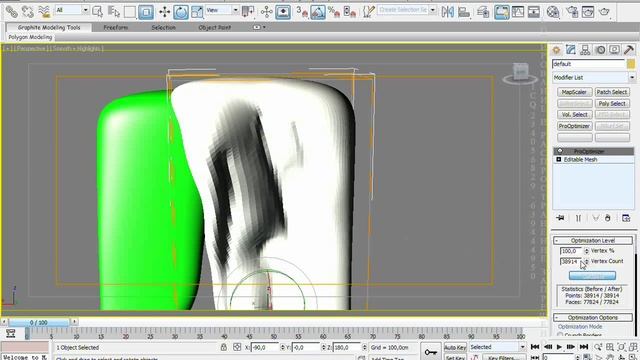This screenshot has width=640, height=360.
Task: Open the Hierarchy command panel tab
Action: (585, 50)
